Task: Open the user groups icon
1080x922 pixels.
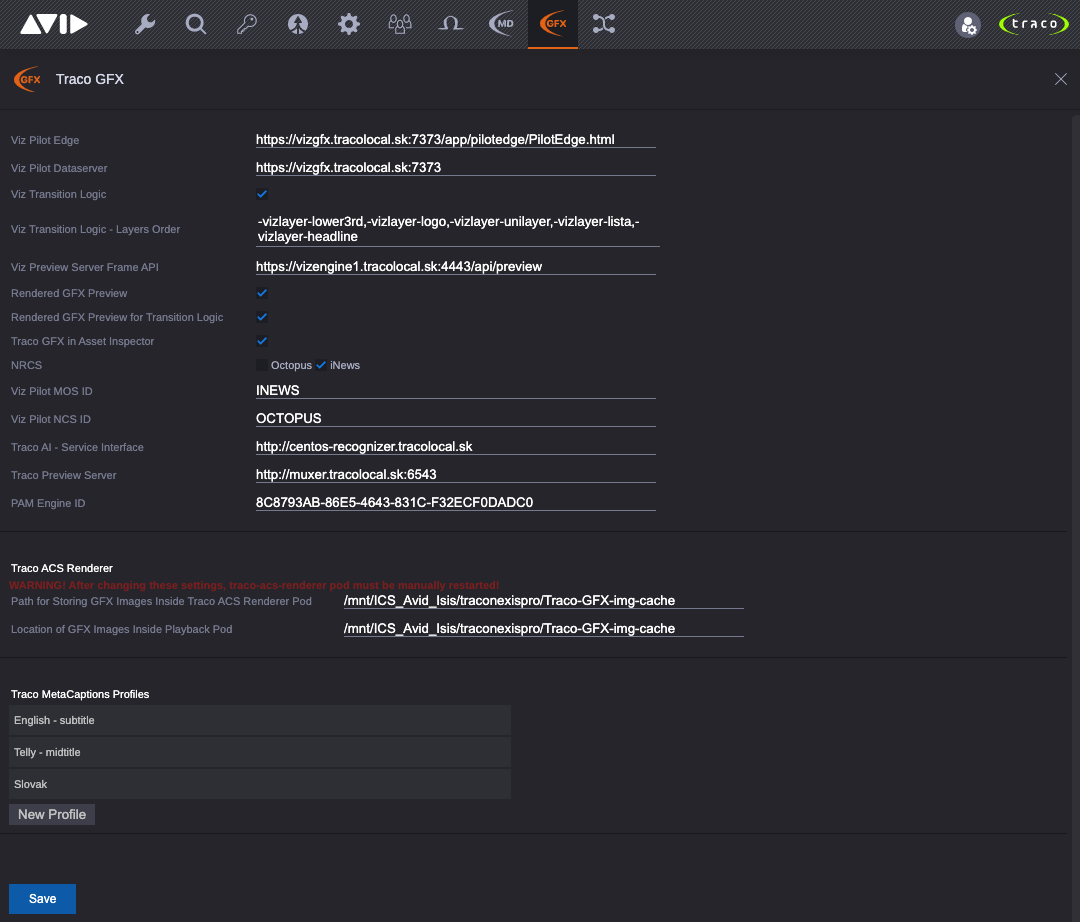Action: click(399, 24)
